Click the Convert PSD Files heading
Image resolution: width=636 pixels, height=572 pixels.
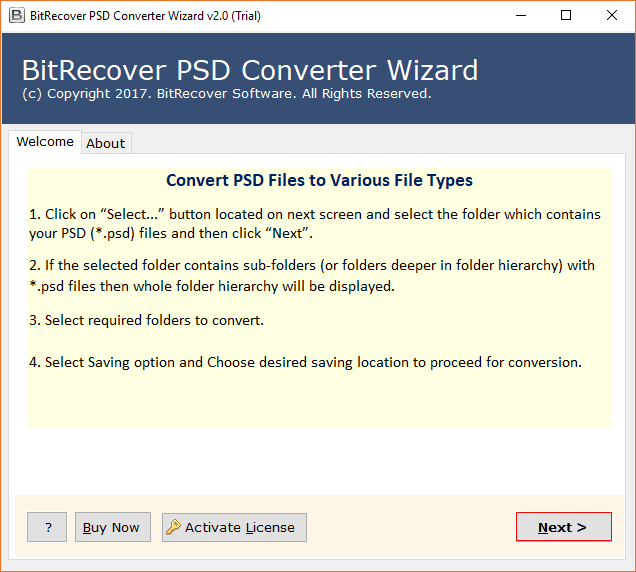[x=319, y=180]
